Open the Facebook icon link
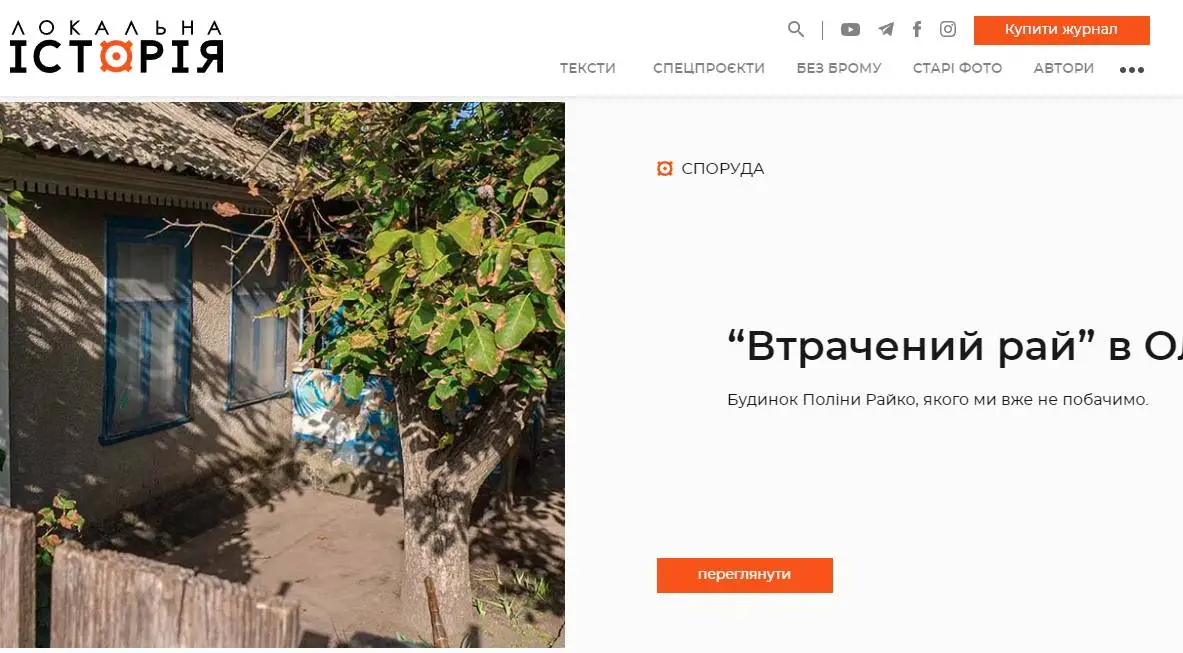1183x653 pixels. [917, 29]
